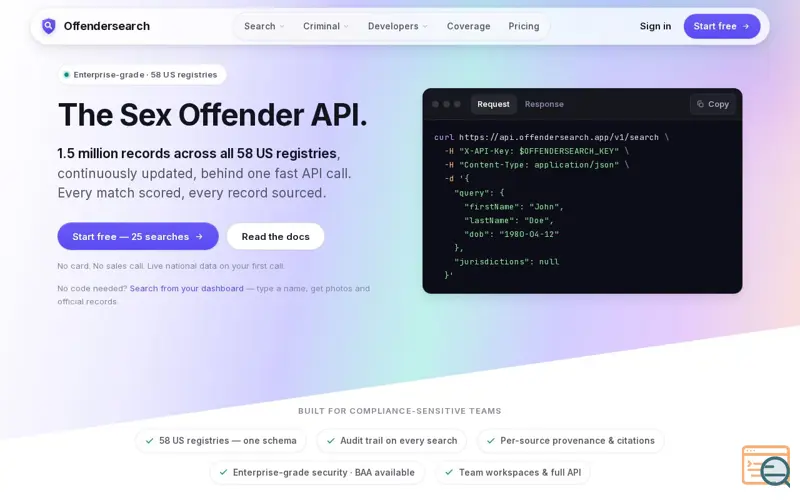Open Search from your dashboard link
800x500 pixels.
(x=186, y=288)
